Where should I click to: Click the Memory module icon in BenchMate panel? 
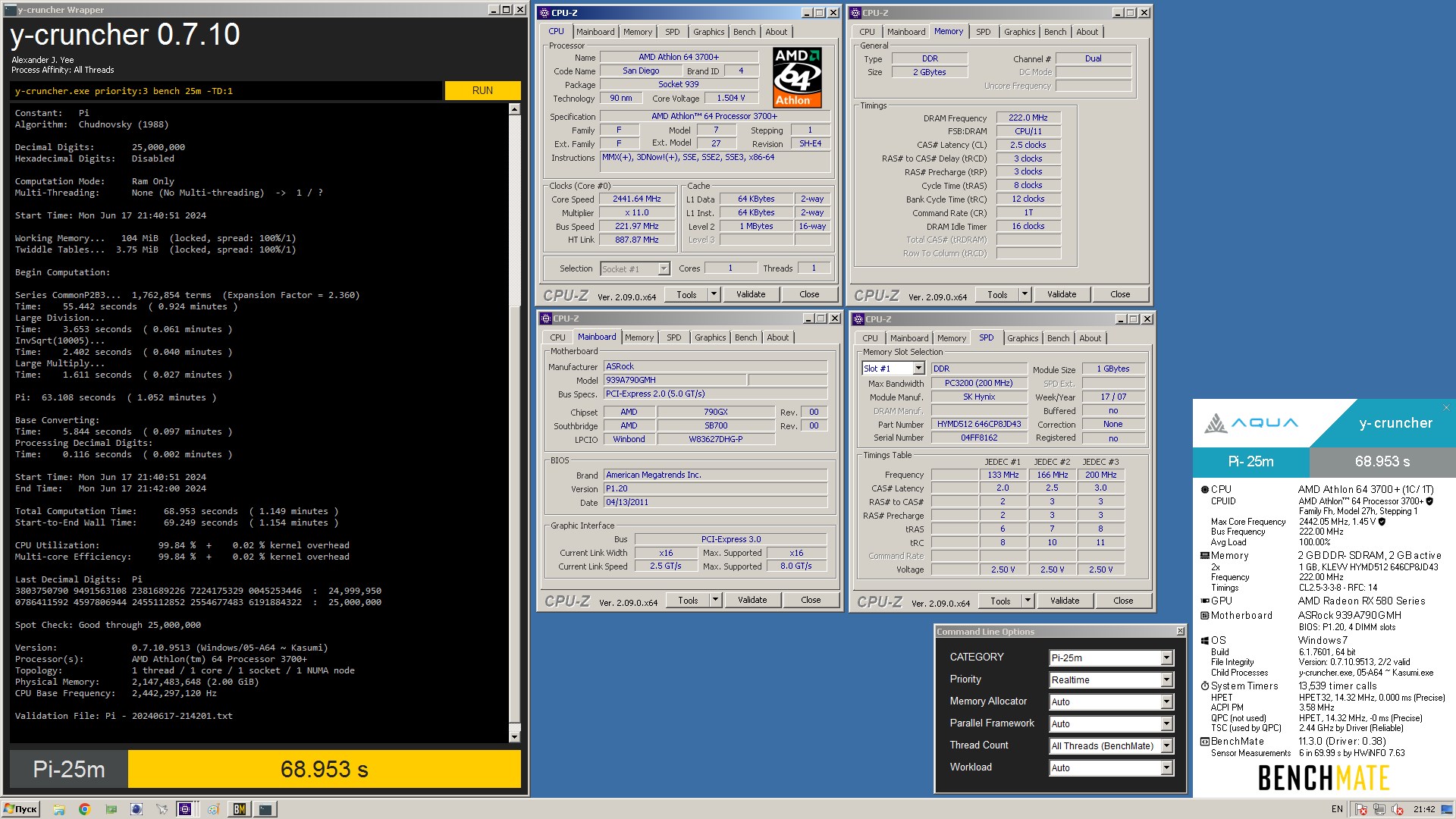(1204, 555)
